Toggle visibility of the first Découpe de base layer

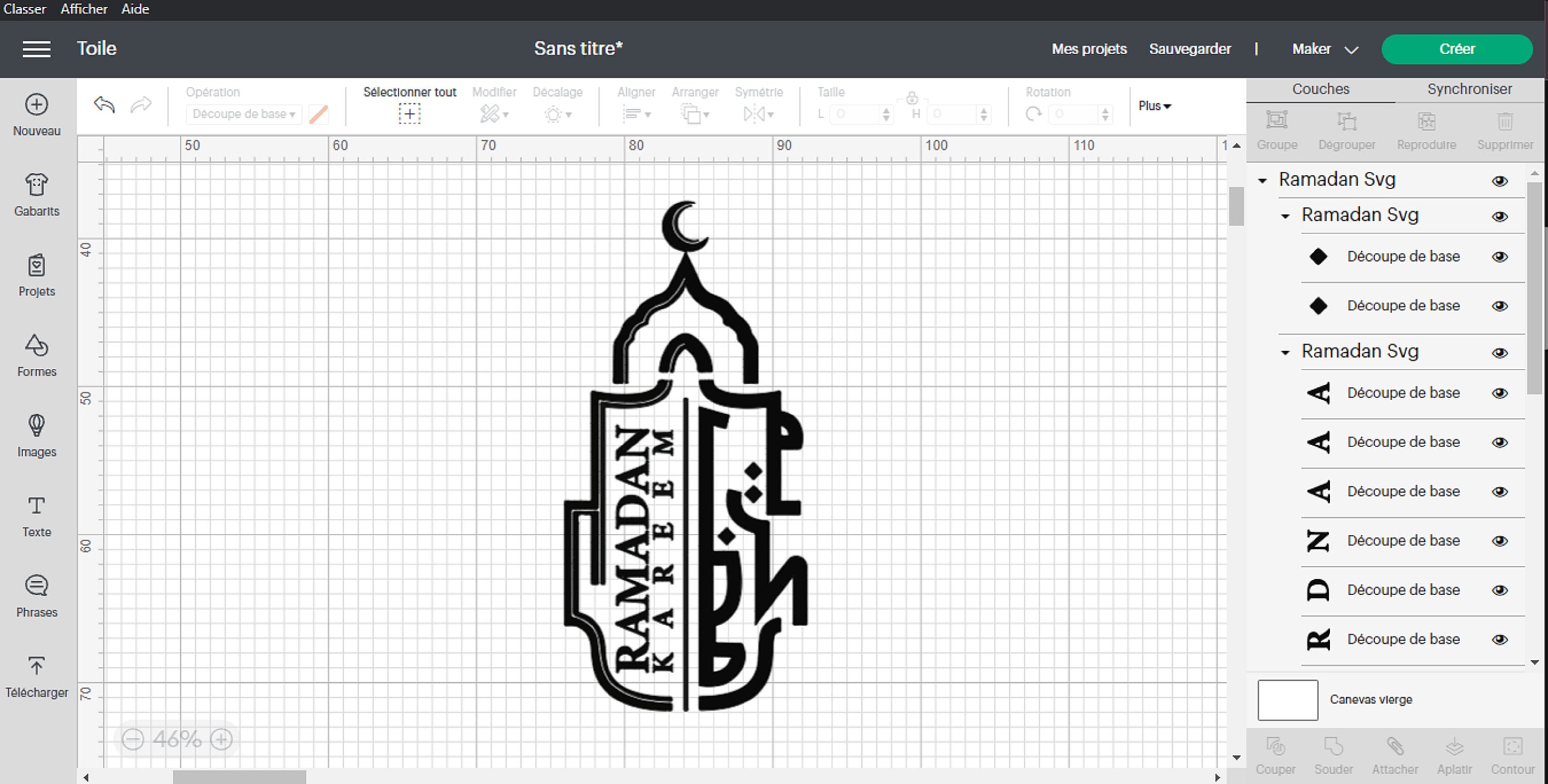coord(1500,256)
